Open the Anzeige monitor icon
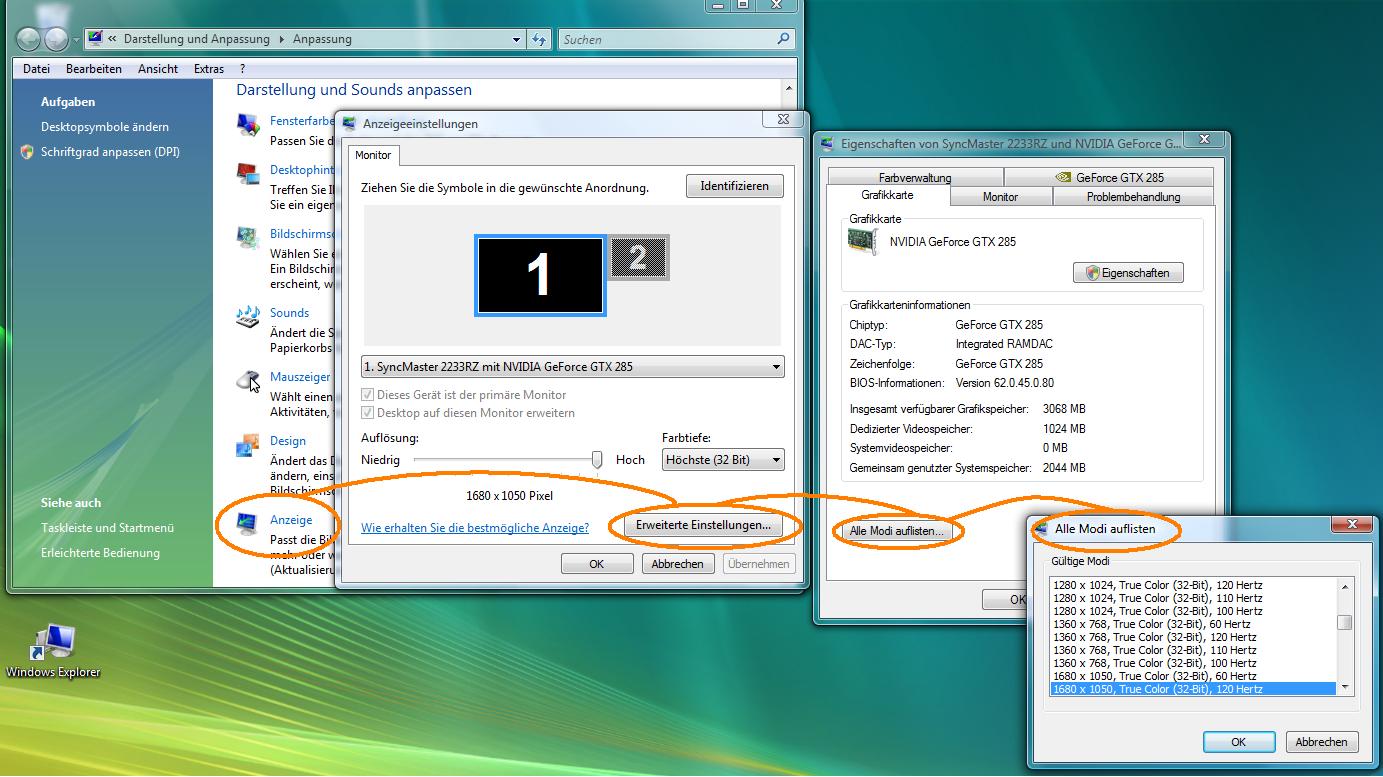This screenshot has height=777, width=1383. point(246,524)
